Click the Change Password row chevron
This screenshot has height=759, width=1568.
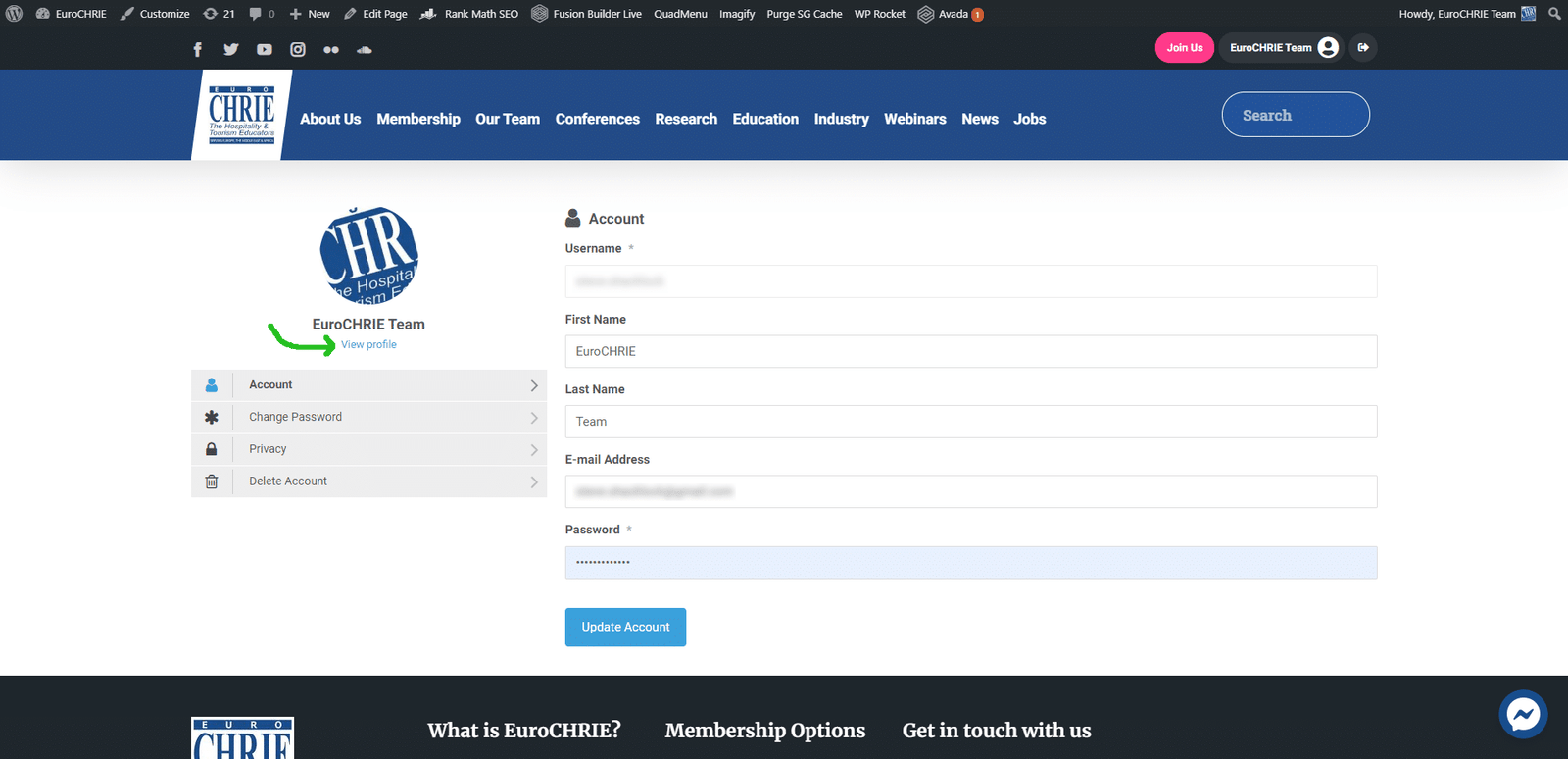pos(534,418)
